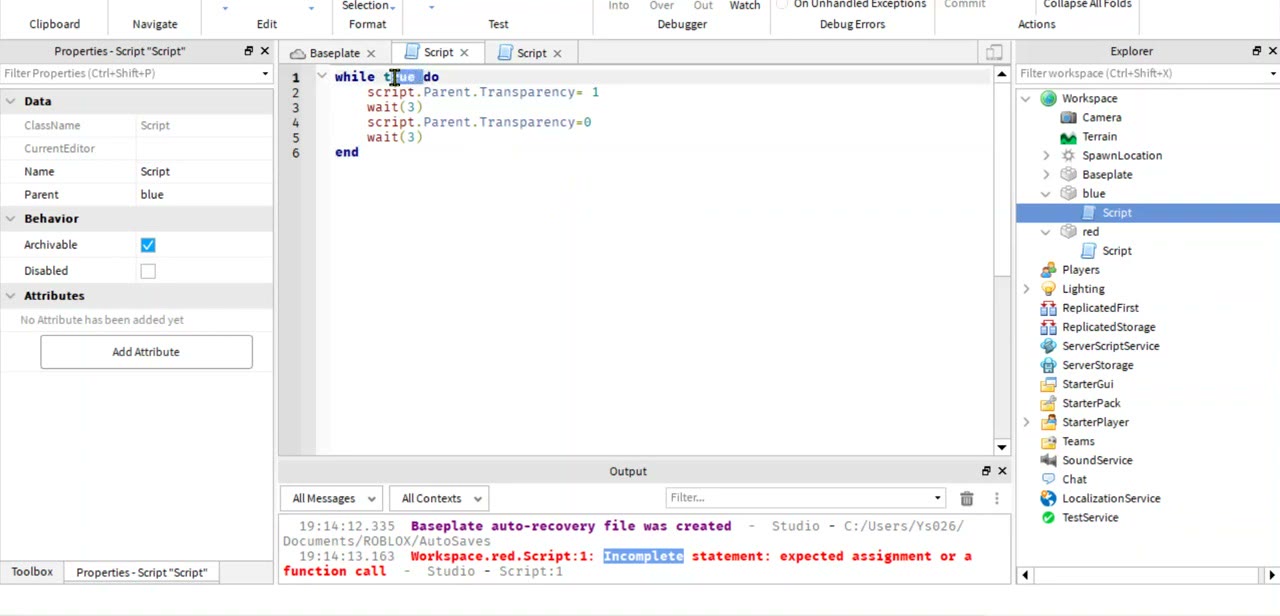Select TestService in Explorer

tap(1090, 517)
